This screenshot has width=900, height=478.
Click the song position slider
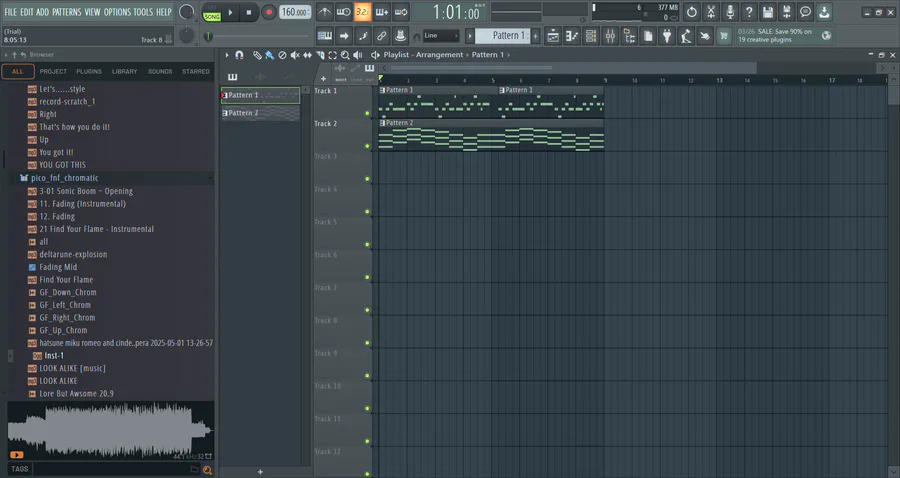pyautogui.click(x=258, y=36)
